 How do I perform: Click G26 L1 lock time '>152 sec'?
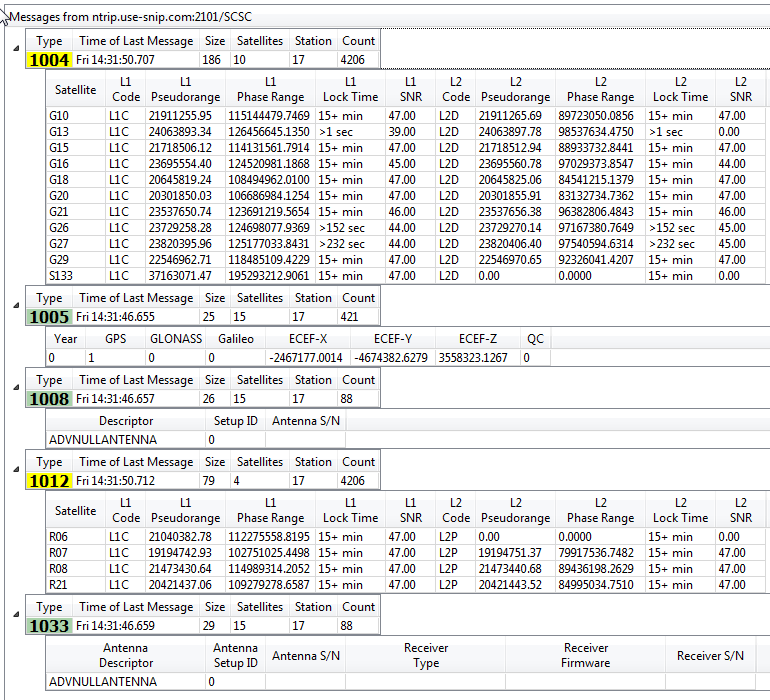tap(341, 227)
